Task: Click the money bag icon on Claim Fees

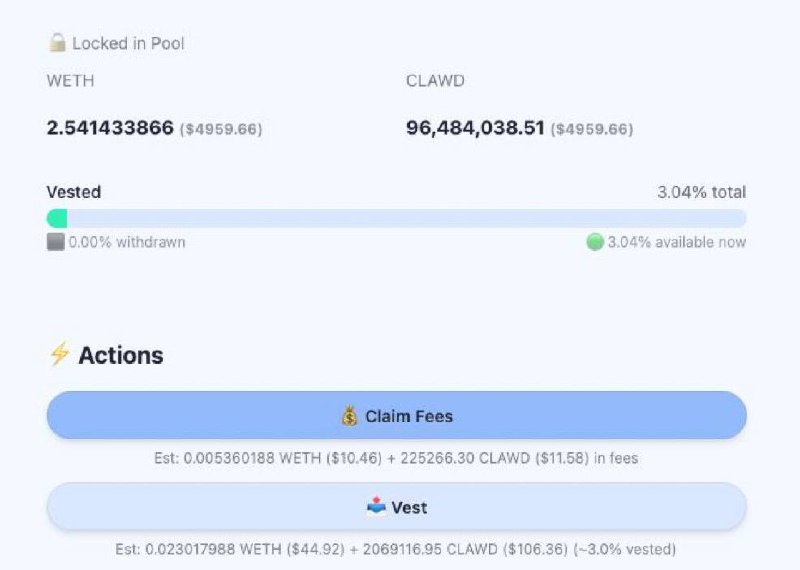Action: 349,416
